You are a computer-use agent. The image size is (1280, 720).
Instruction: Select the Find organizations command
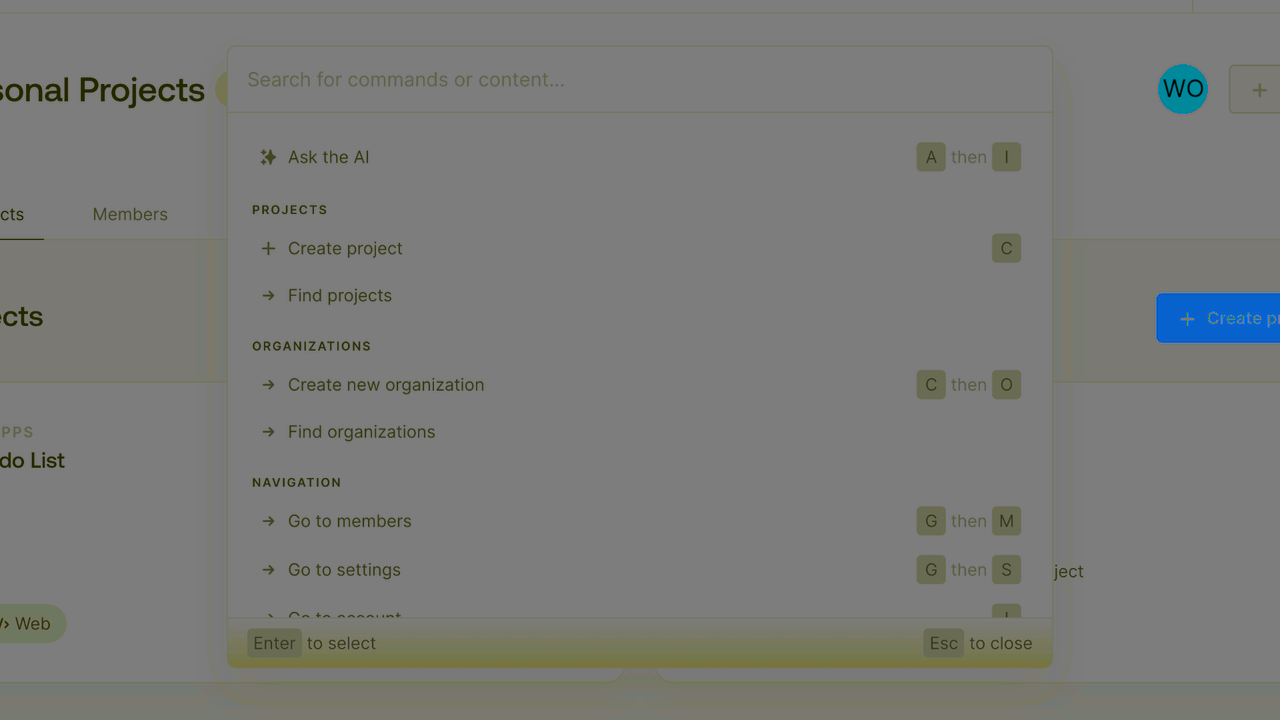(x=362, y=432)
